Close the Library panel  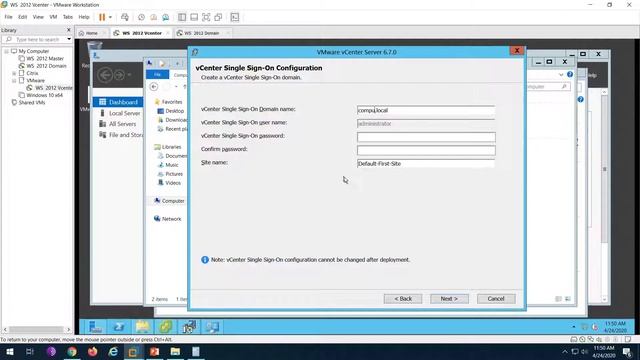pyautogui.click(x=69, y=30)
